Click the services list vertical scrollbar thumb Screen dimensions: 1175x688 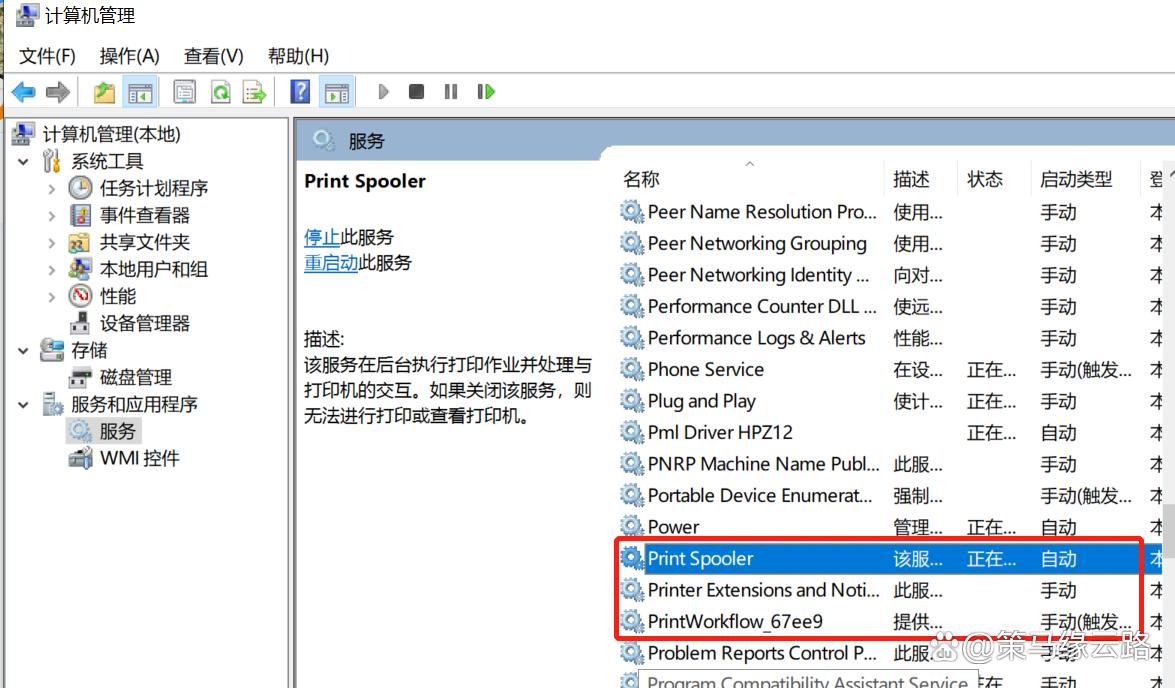tap(1169, 533)
